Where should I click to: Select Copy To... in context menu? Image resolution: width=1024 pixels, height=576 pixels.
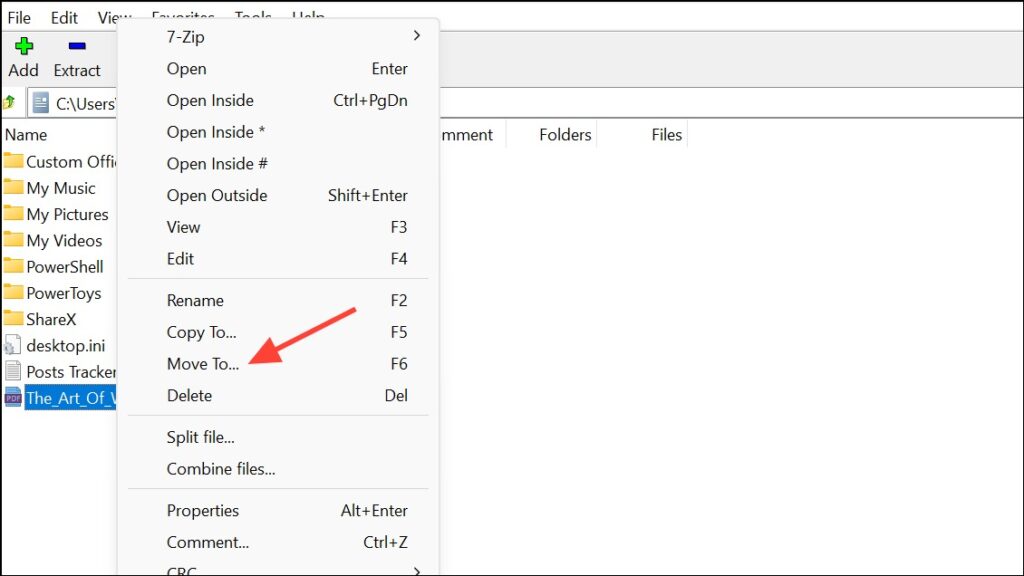202,332
